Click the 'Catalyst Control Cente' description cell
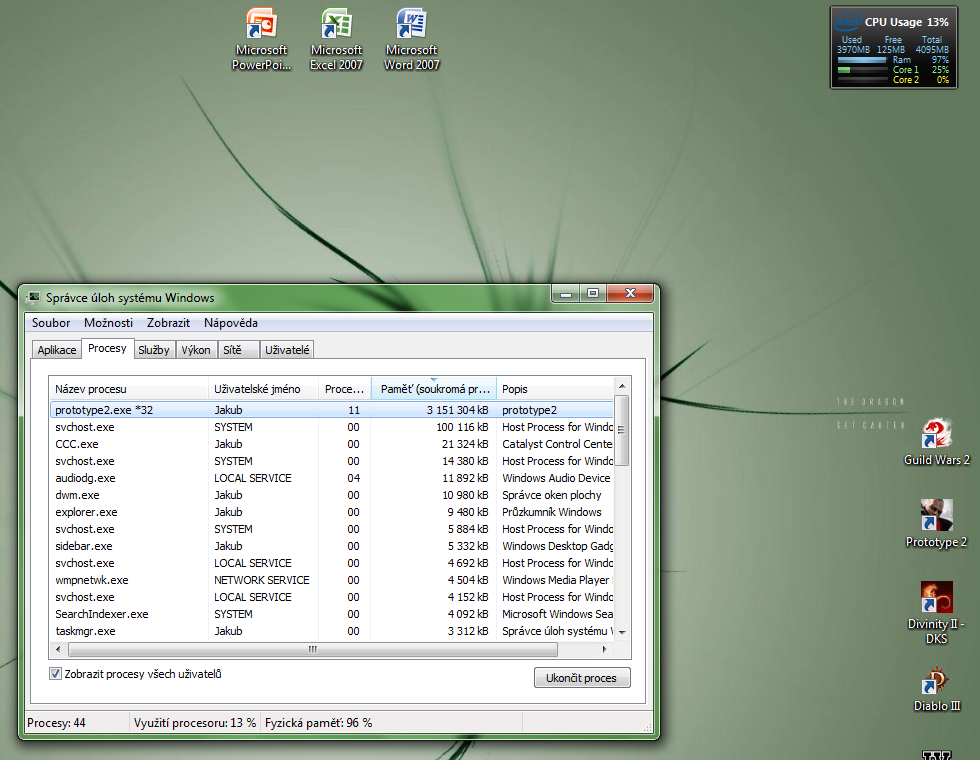The width and height of the screenshot is (980, 760). (x=557, y=444)
